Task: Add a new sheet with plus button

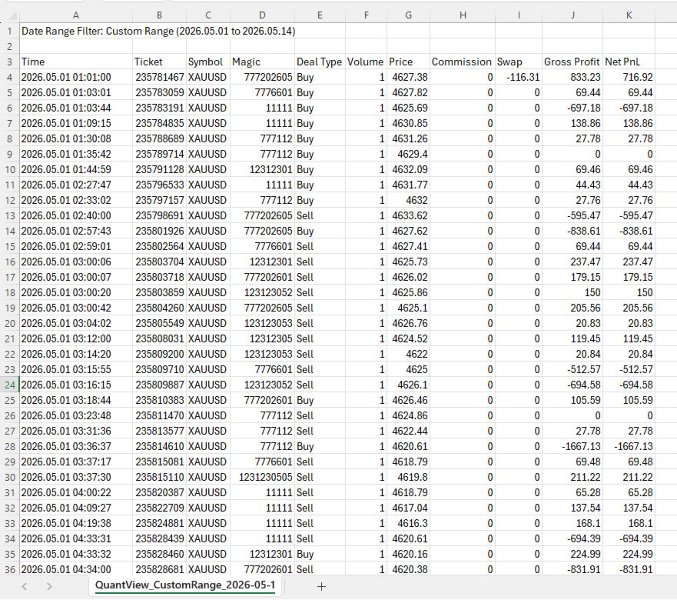Action: point(321,586)
